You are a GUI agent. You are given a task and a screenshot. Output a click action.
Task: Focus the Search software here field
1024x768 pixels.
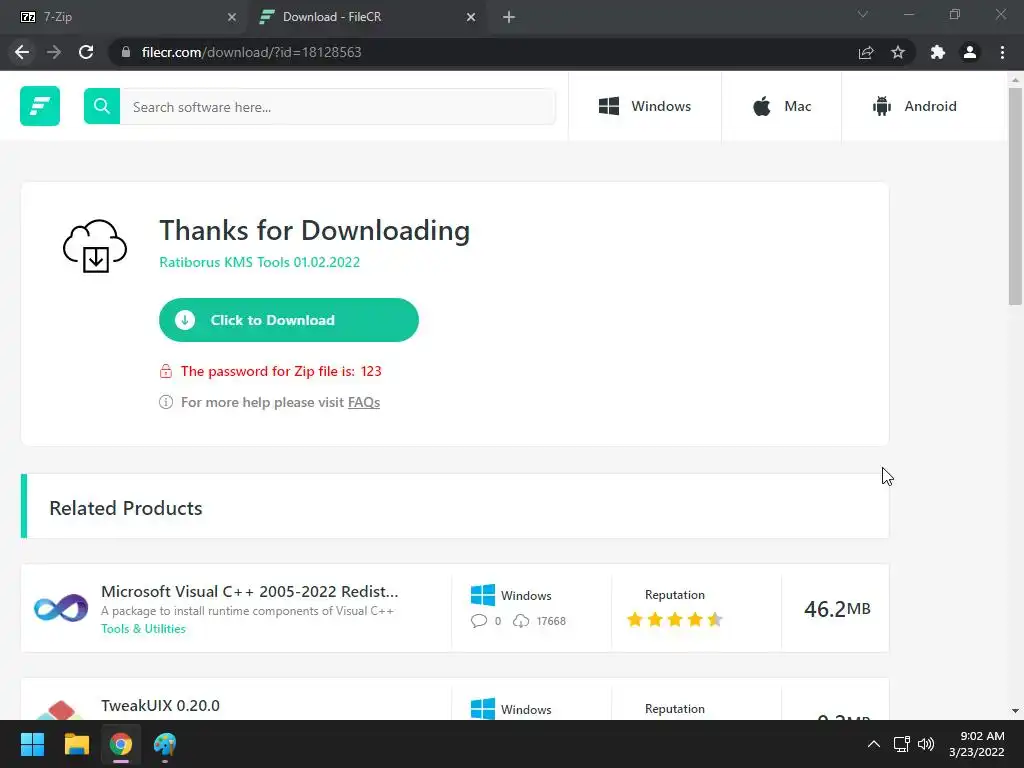338,106
